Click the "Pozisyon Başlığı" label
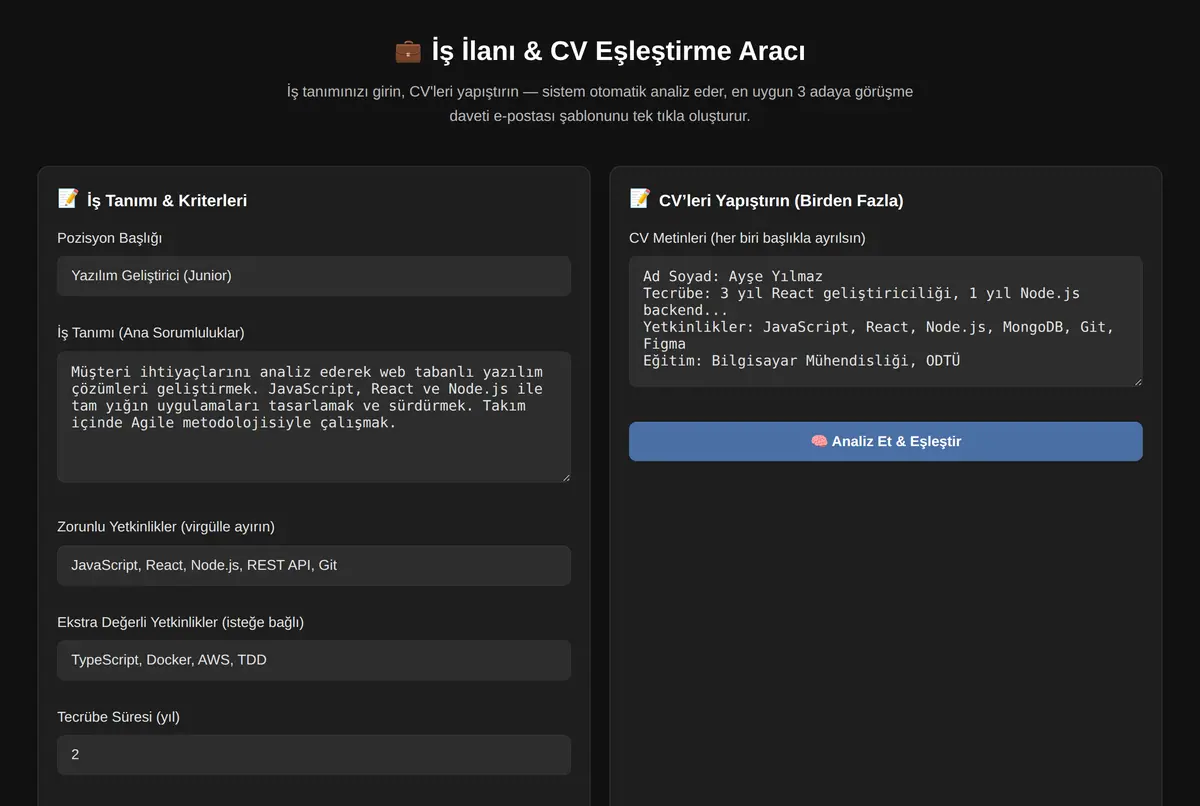 pos(110,238)
